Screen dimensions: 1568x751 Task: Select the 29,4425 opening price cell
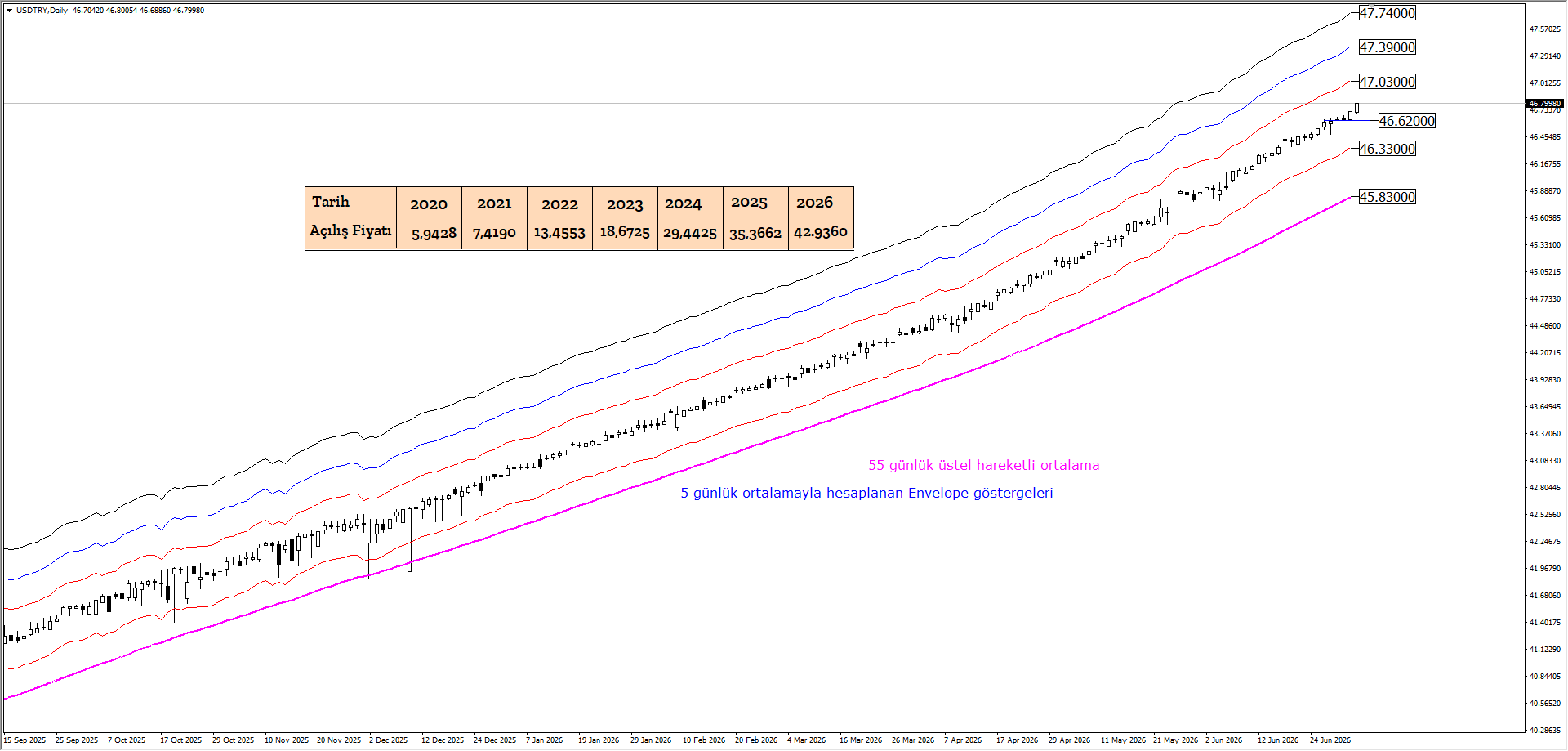tap(690, 233)
